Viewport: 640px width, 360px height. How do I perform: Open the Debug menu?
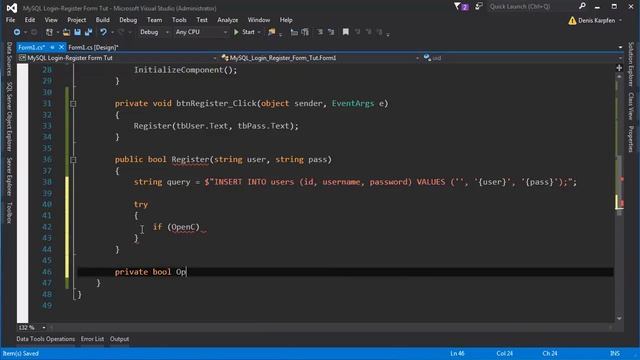point(128,20)
